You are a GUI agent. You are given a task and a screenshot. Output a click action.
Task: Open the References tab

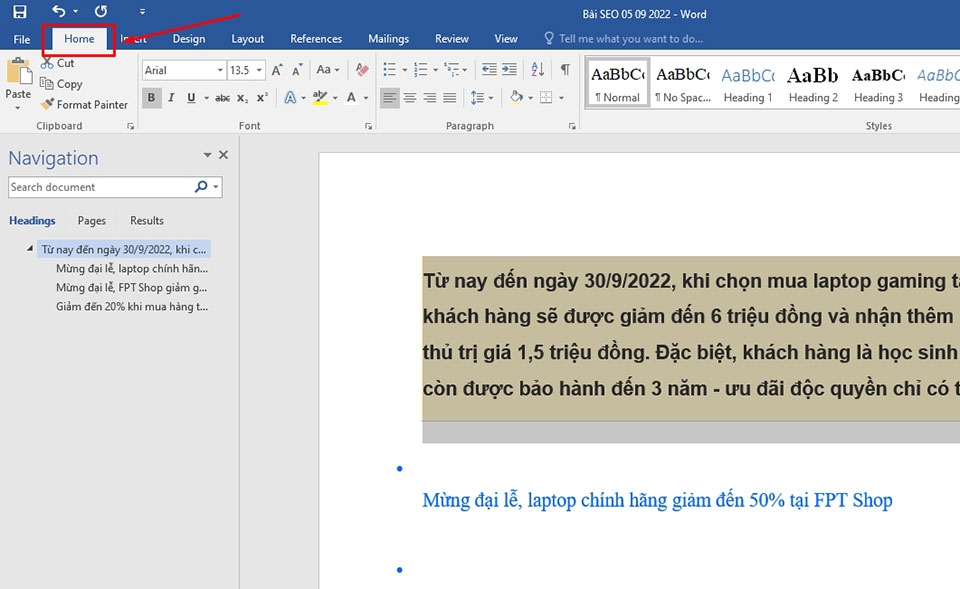316,39
